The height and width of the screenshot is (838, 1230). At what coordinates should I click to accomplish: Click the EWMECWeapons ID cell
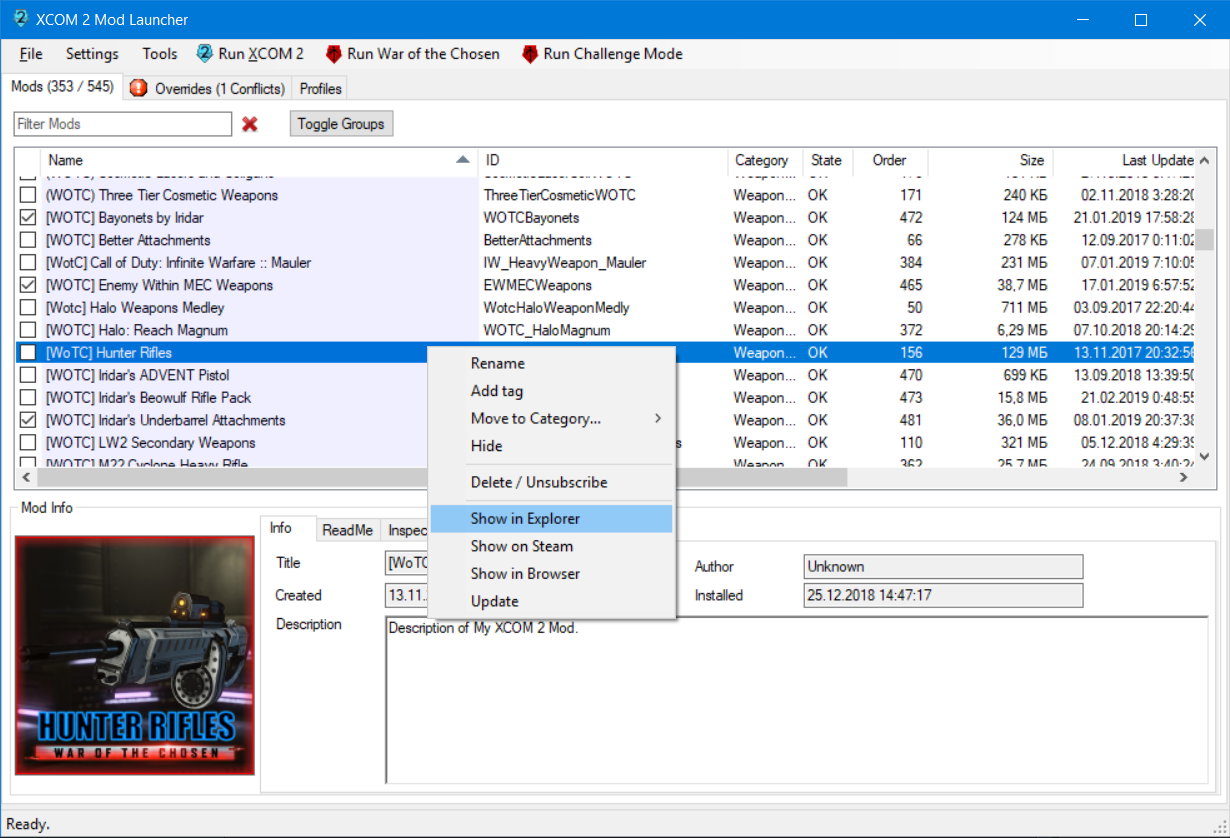(x=538, y=285)
